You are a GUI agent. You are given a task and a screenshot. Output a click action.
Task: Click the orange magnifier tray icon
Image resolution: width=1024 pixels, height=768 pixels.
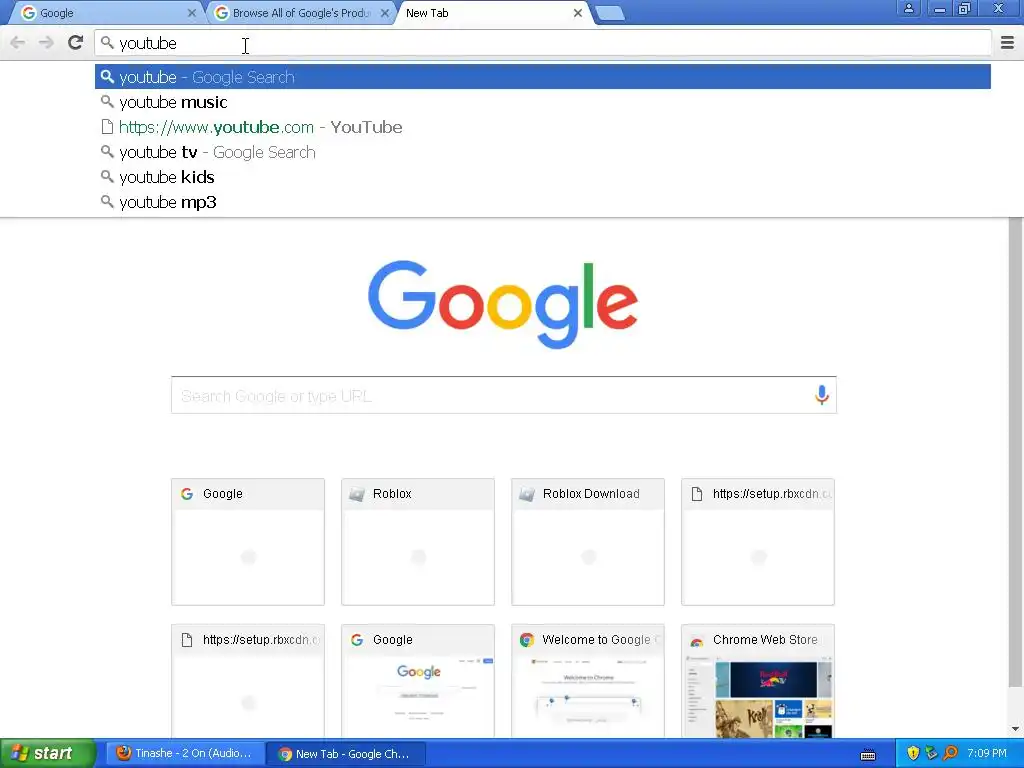click(x=950, y=754)
